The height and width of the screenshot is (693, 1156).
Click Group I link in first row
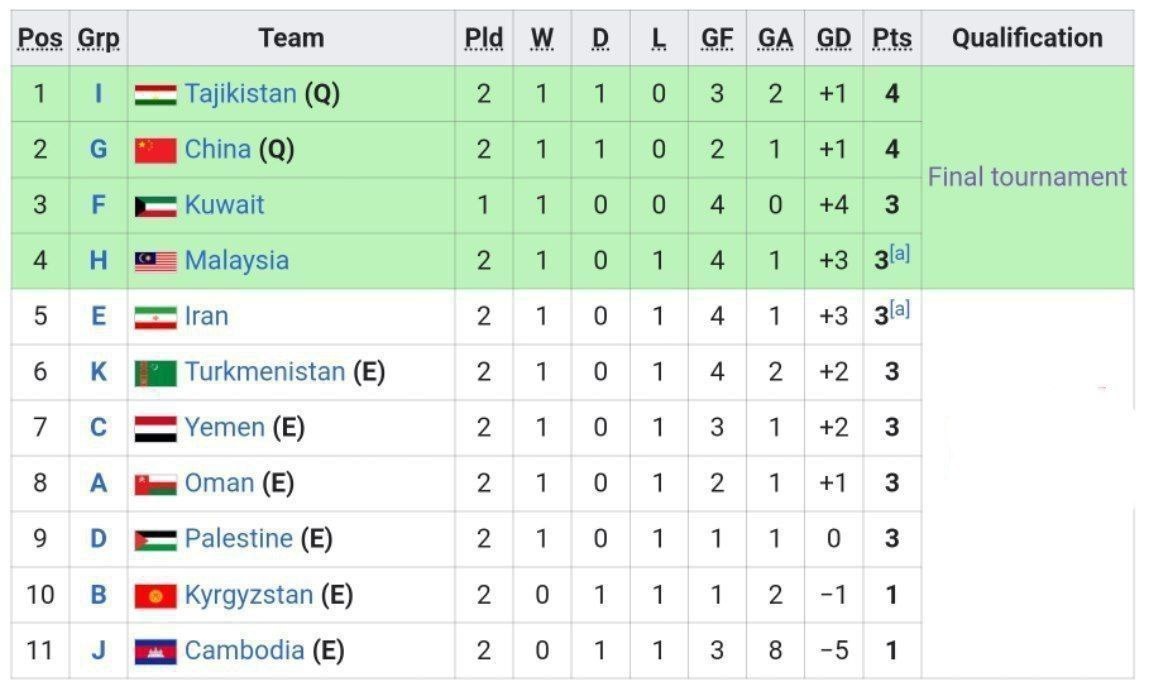tap(98, 94)
